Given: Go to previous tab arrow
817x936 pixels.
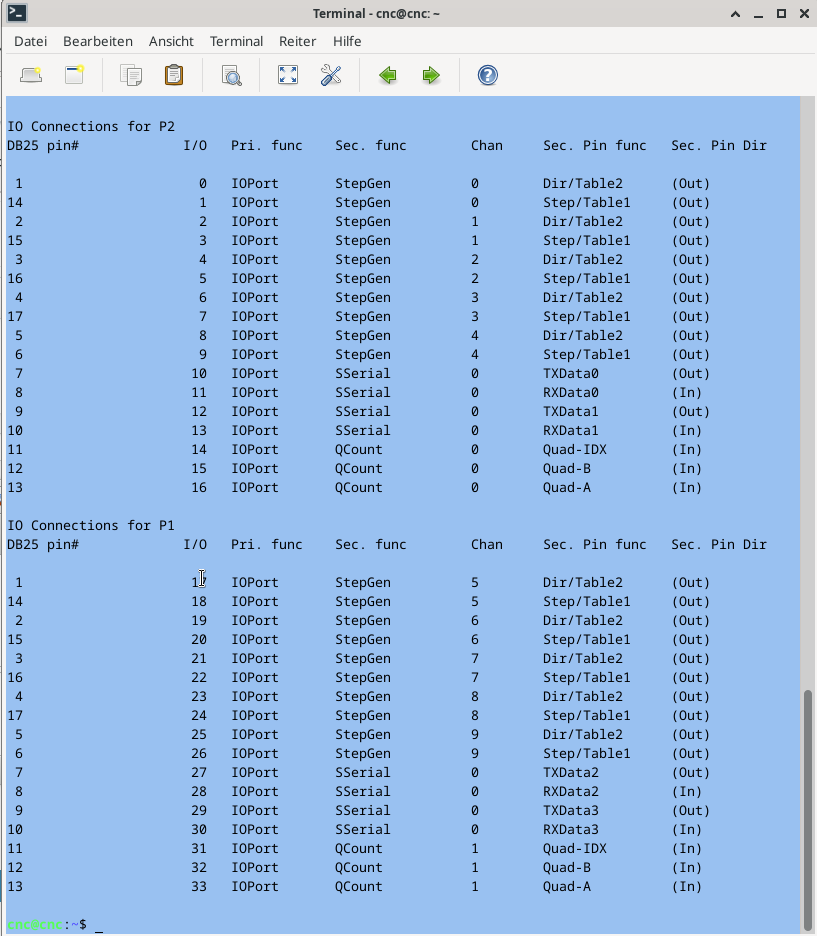Looking at the screenshot, I should (x=388, y=75).
